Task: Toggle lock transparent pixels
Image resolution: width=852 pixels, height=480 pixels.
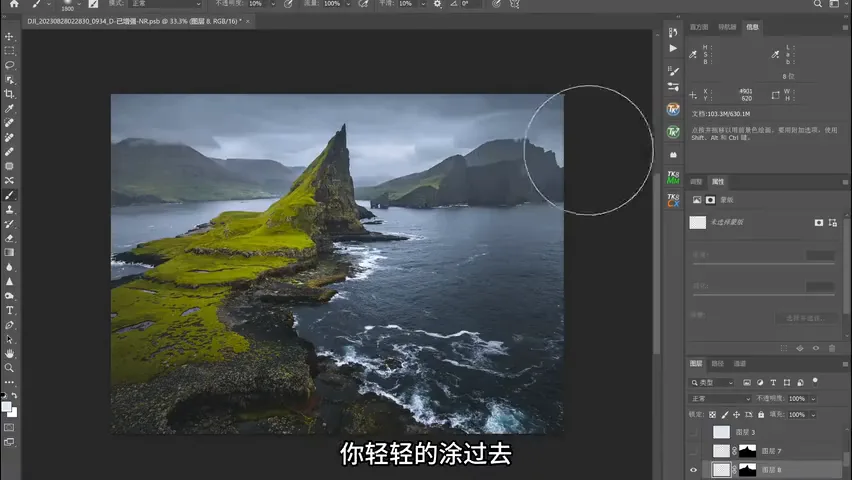Action: (x=712, y=415)
